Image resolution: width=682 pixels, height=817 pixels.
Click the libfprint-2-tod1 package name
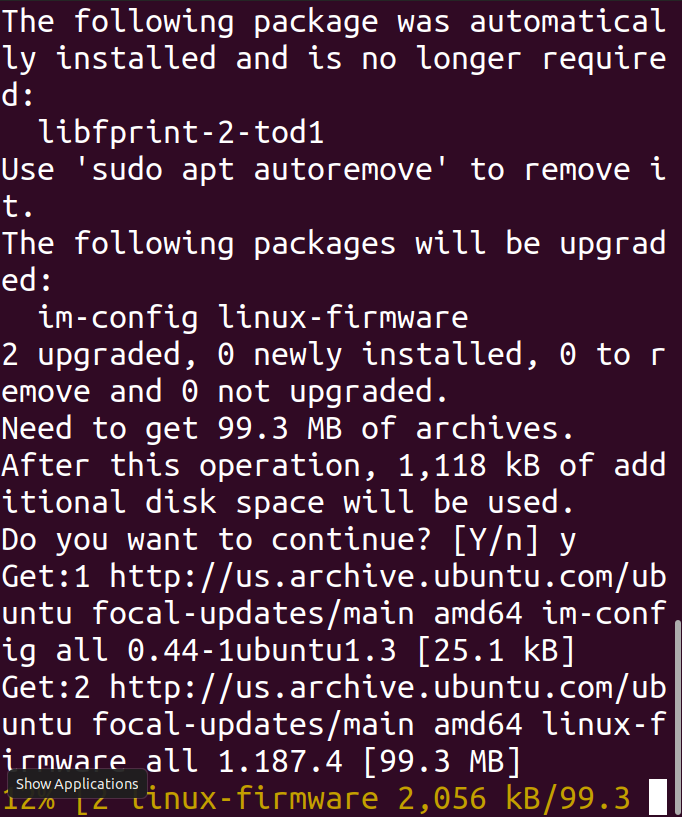click(181, 132)
